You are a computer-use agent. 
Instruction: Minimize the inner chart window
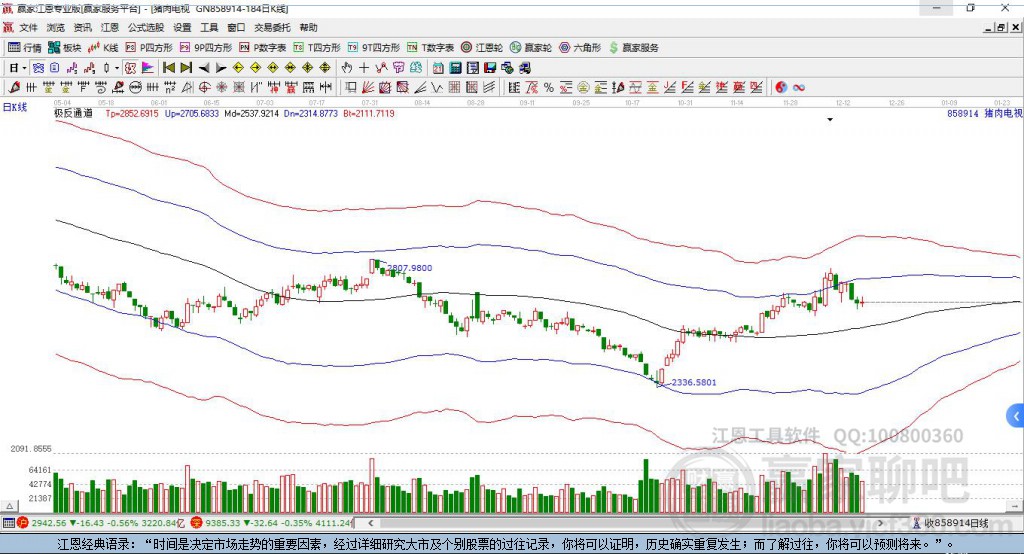(989, 27)
